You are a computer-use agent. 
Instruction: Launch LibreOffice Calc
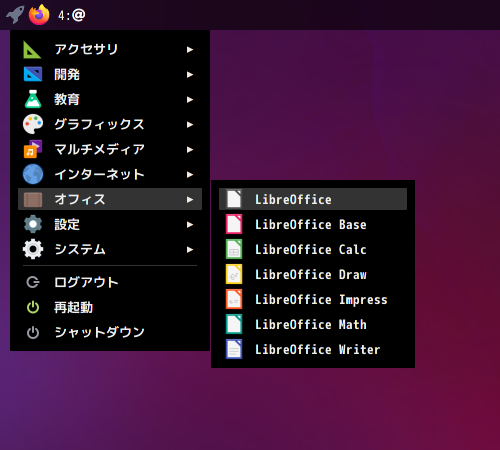click(x=313, y=249)
